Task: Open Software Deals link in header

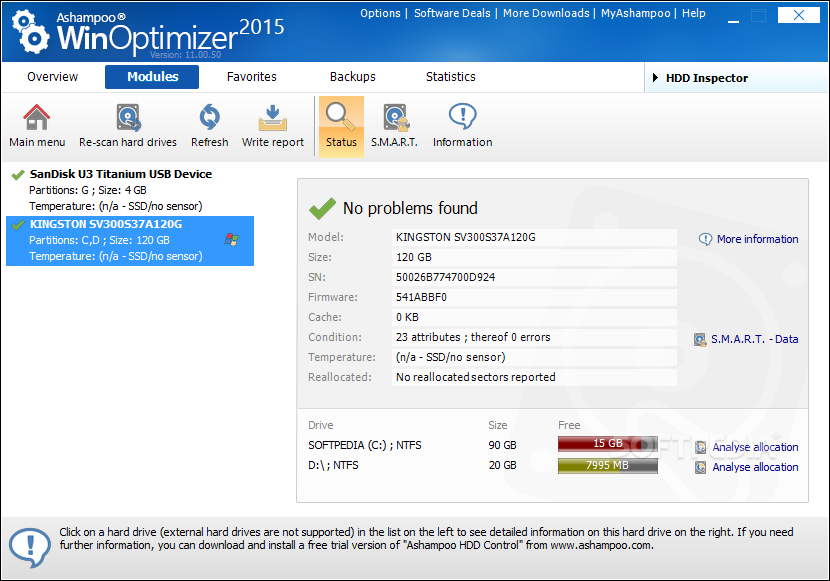Action: click(452, 13)
